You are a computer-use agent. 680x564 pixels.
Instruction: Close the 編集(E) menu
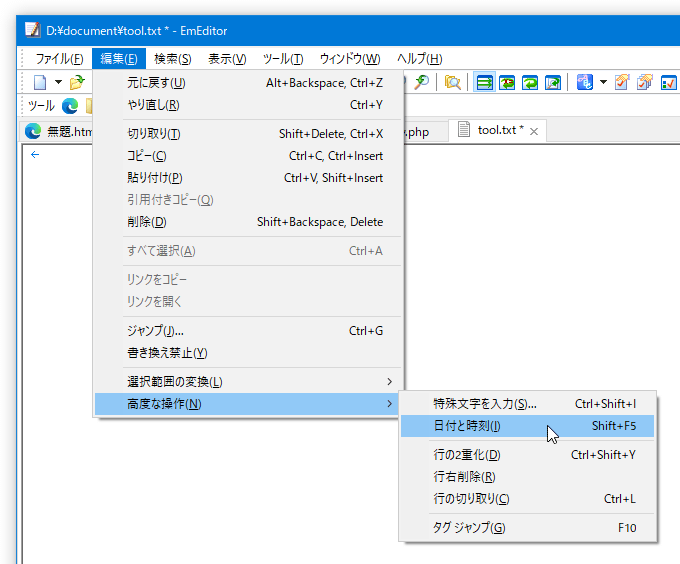click(119, 59)
